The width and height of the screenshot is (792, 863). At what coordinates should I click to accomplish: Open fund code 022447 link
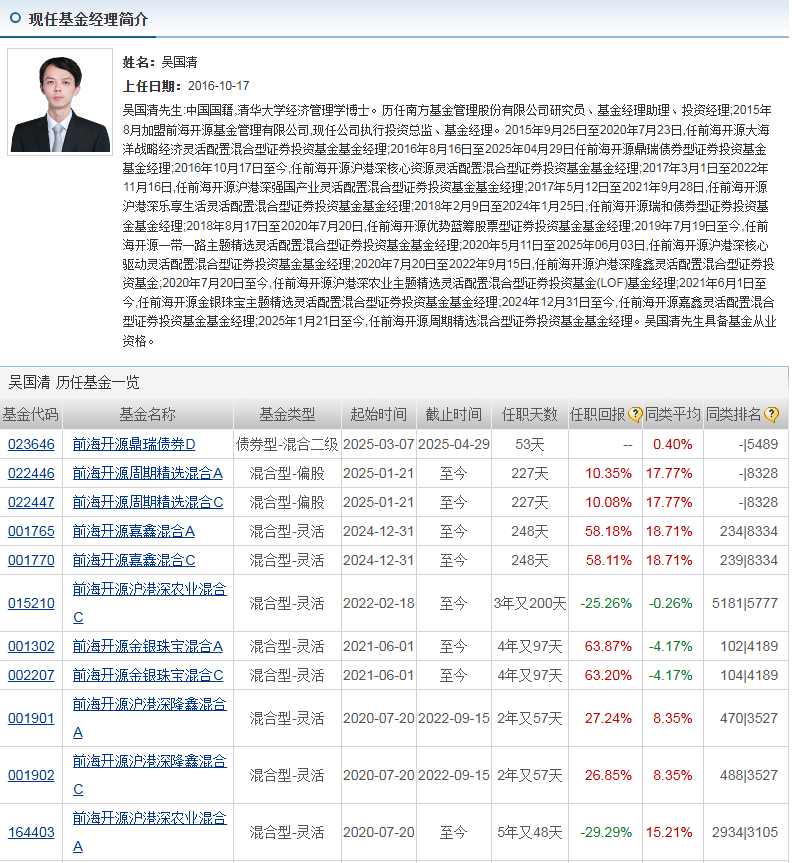click(31, 502)
